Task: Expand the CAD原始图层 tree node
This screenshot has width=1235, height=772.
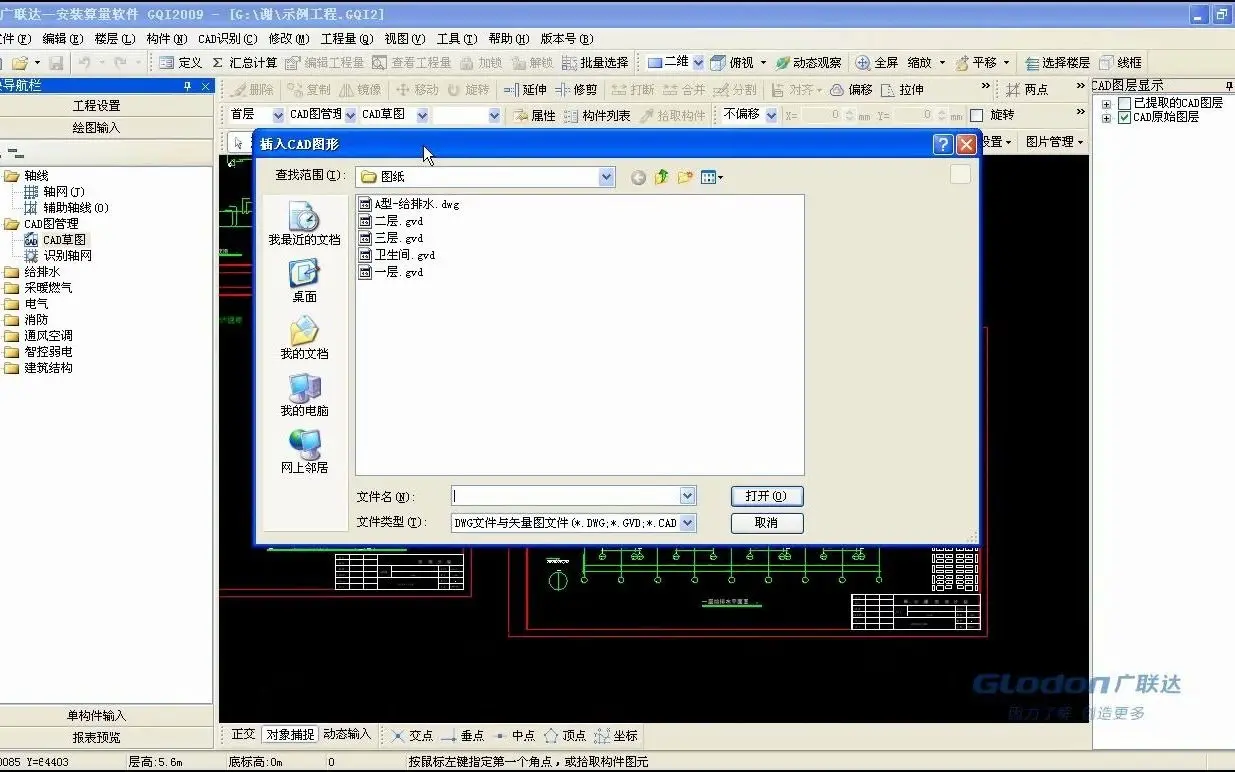Action: point(1107,117)
